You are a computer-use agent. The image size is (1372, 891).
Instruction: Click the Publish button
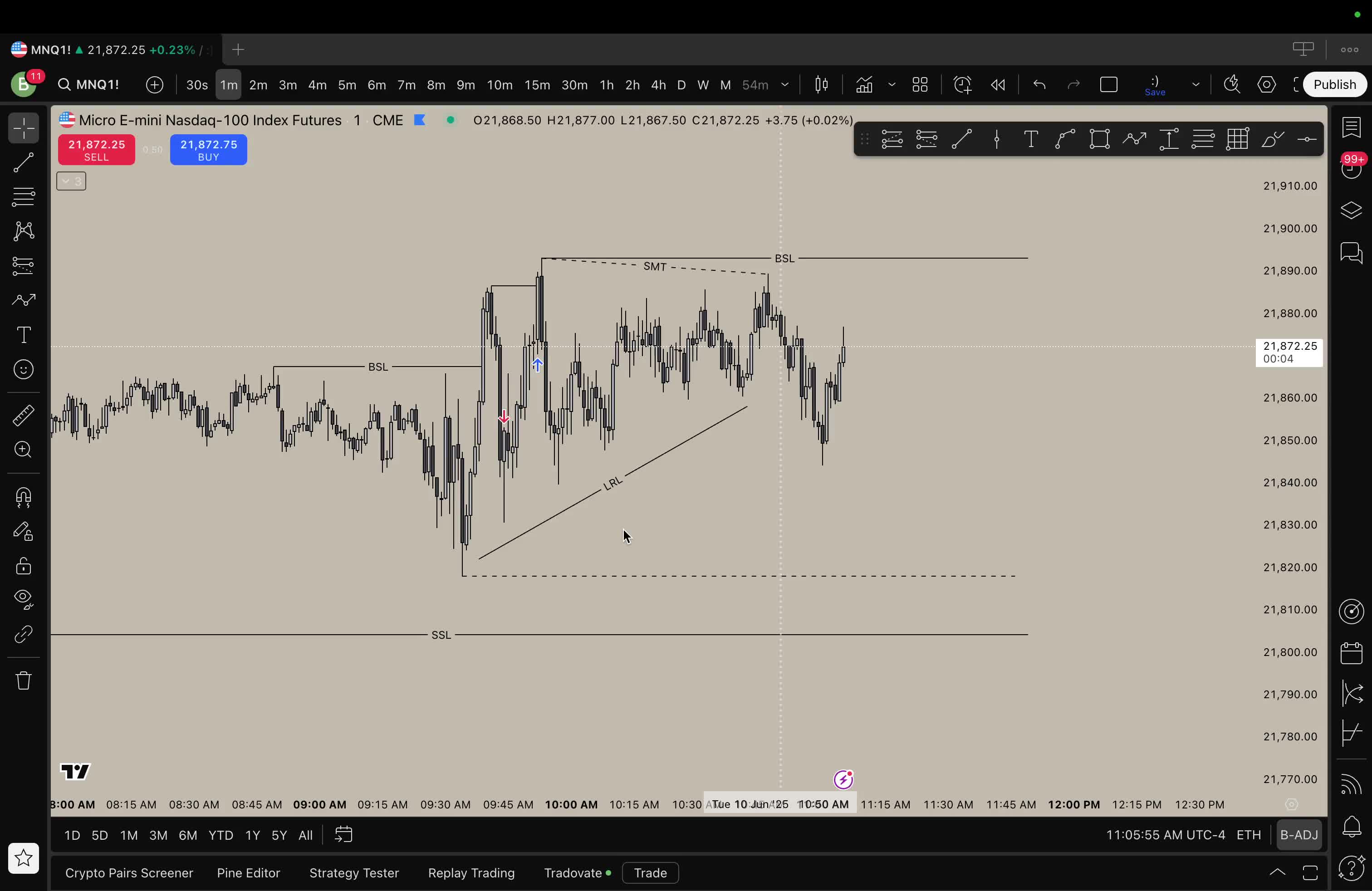tap(1334, 85)
